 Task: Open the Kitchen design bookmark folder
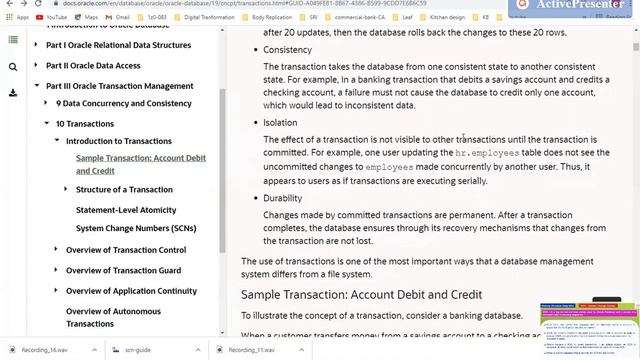442,17
